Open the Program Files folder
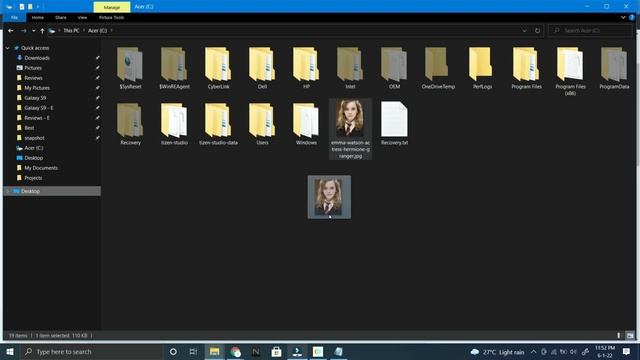Viewport: 640px width, 360px height. click(527, 68)
